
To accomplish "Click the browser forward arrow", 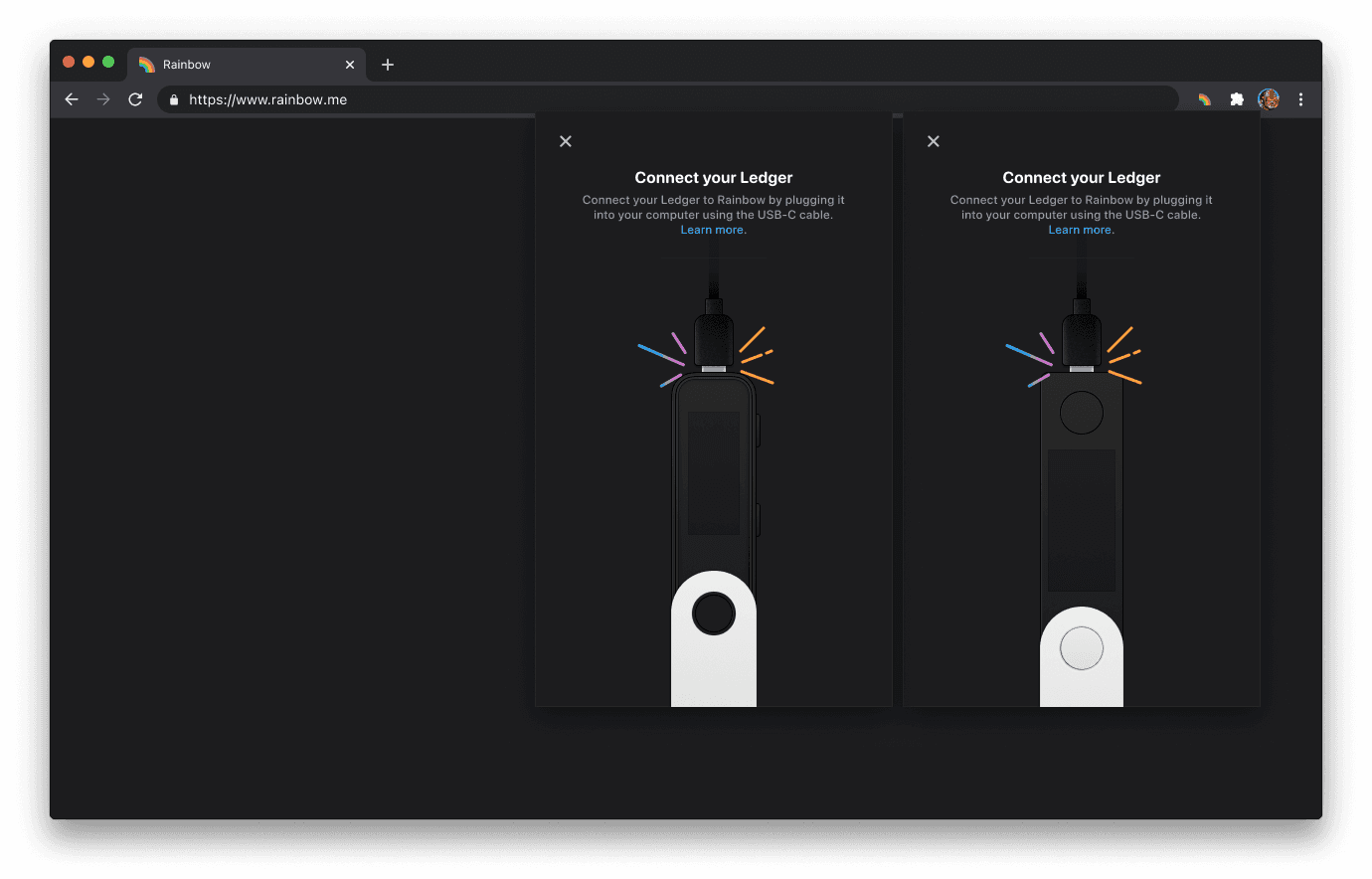I will point(103,99).
